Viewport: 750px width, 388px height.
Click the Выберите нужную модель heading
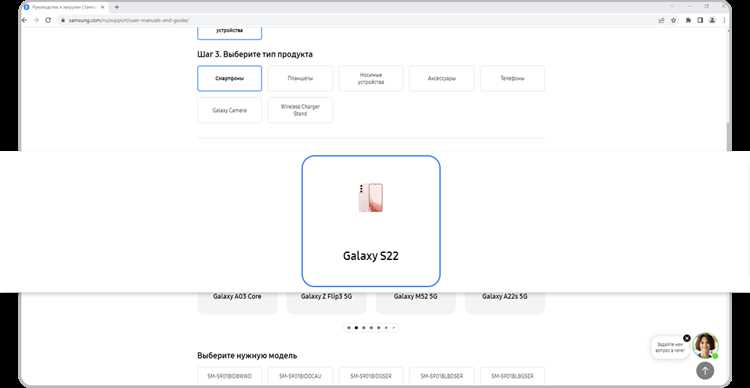tap(247, 356)
